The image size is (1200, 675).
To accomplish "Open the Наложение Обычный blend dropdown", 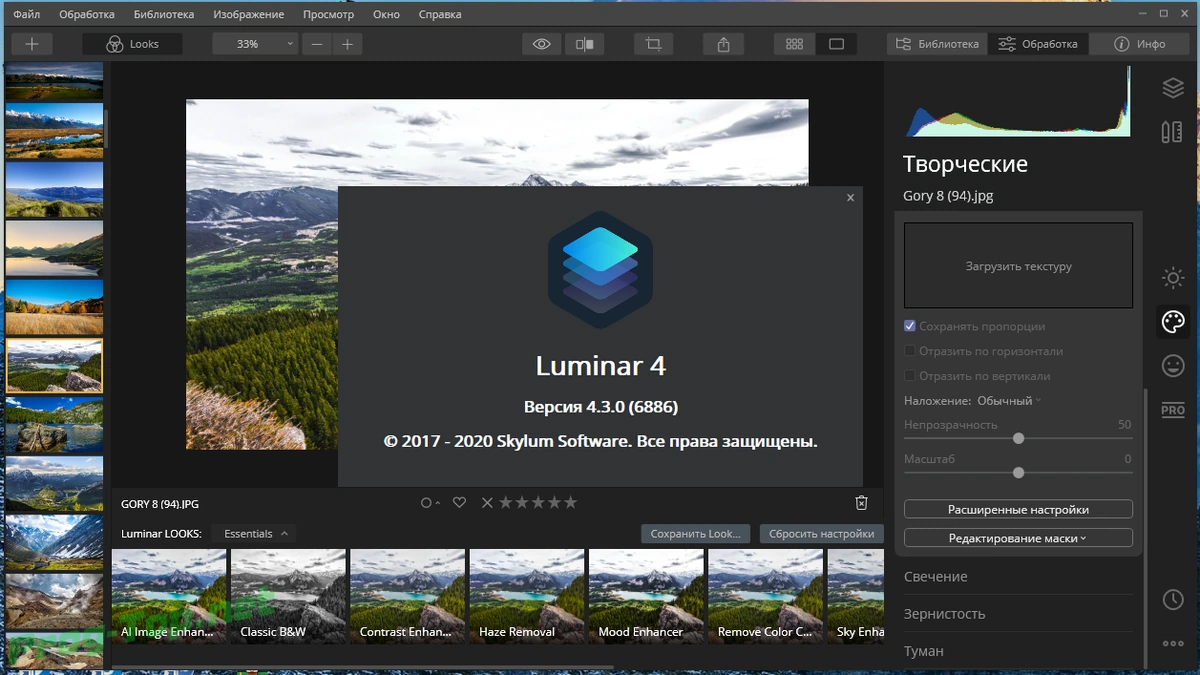I will 1009,401.
